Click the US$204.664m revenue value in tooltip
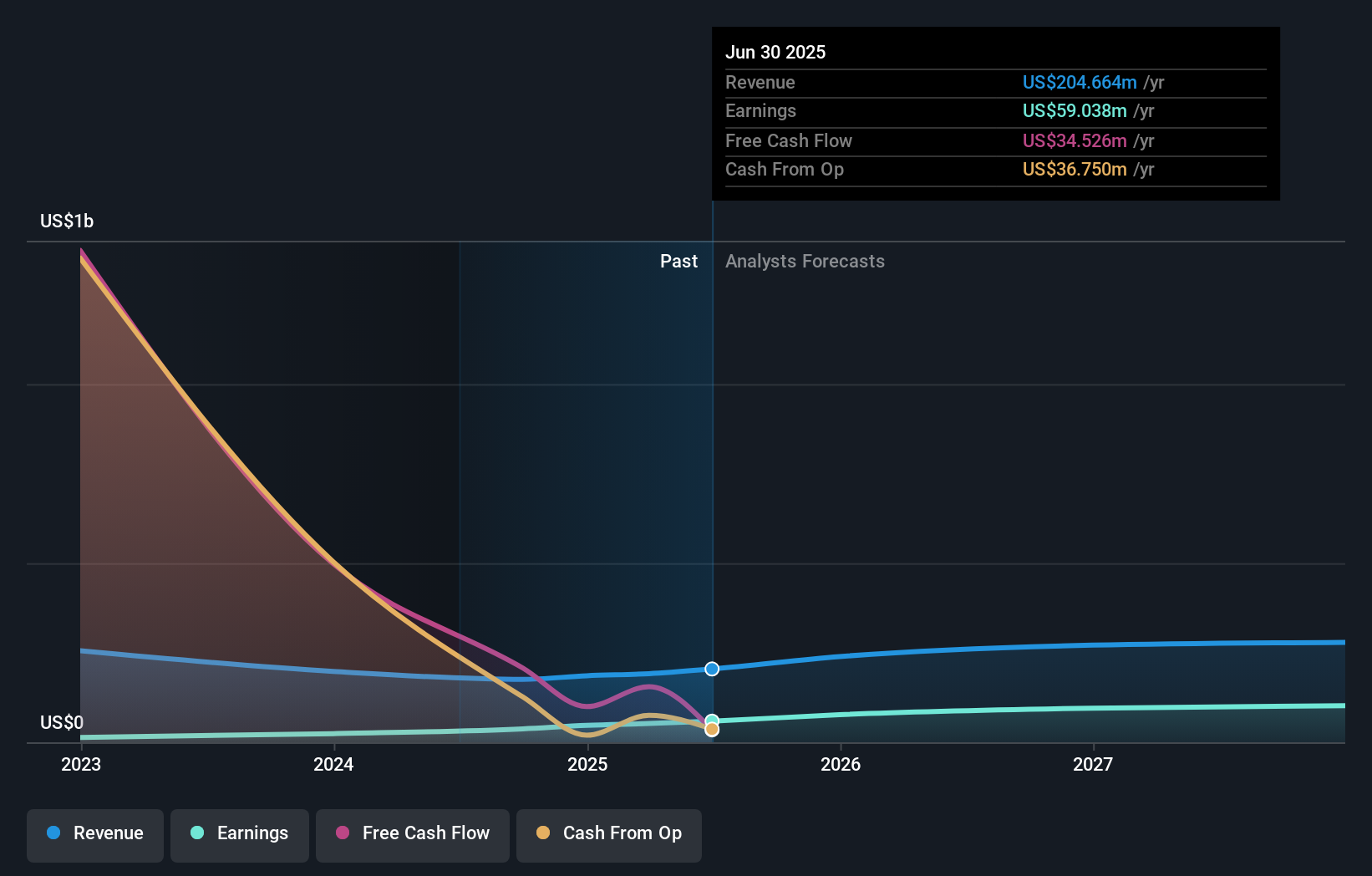This screenshot has height=876, width=1372. click(x=1080, y=83)
